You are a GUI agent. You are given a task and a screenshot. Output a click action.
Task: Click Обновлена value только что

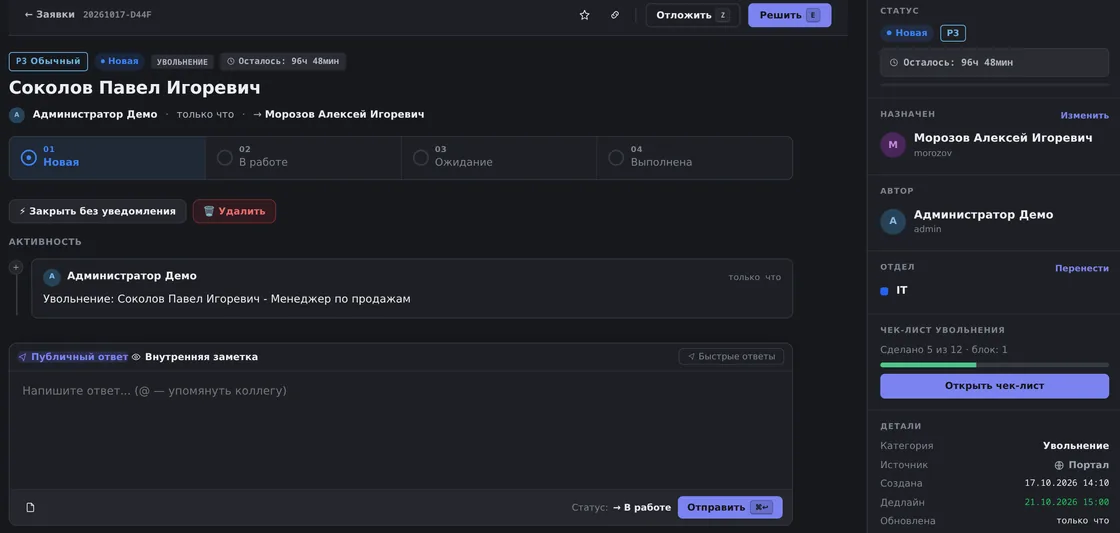(1083, 521)
